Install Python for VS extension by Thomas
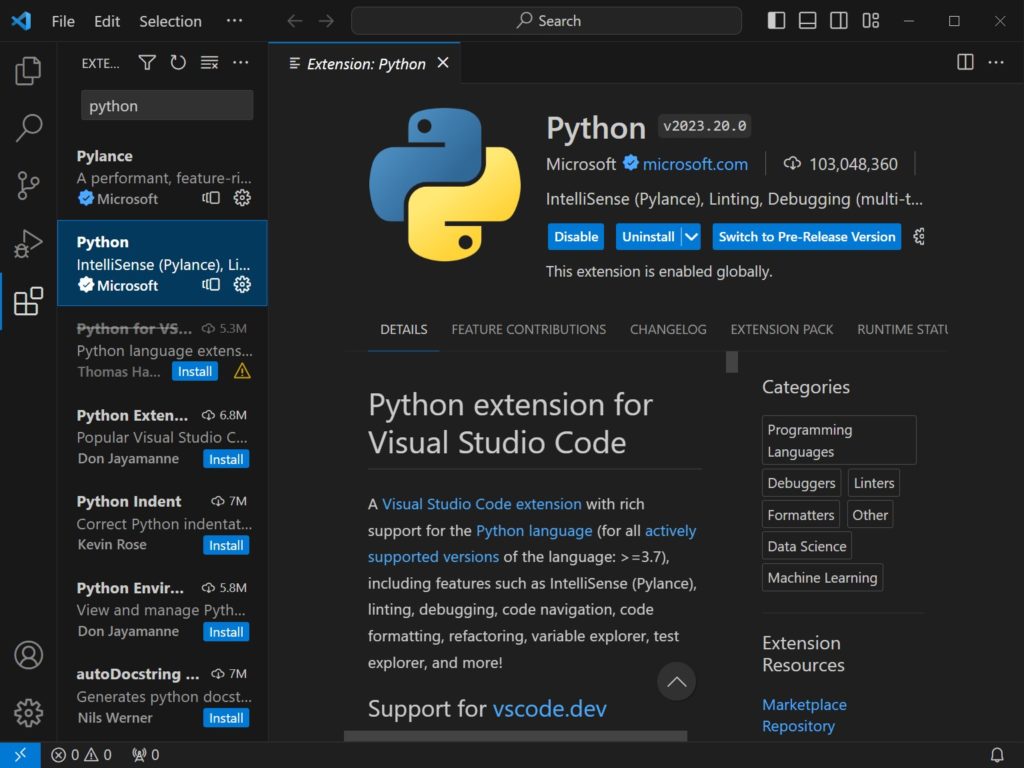The width and height of the screenshot is (1024, 768). point(195,372)
